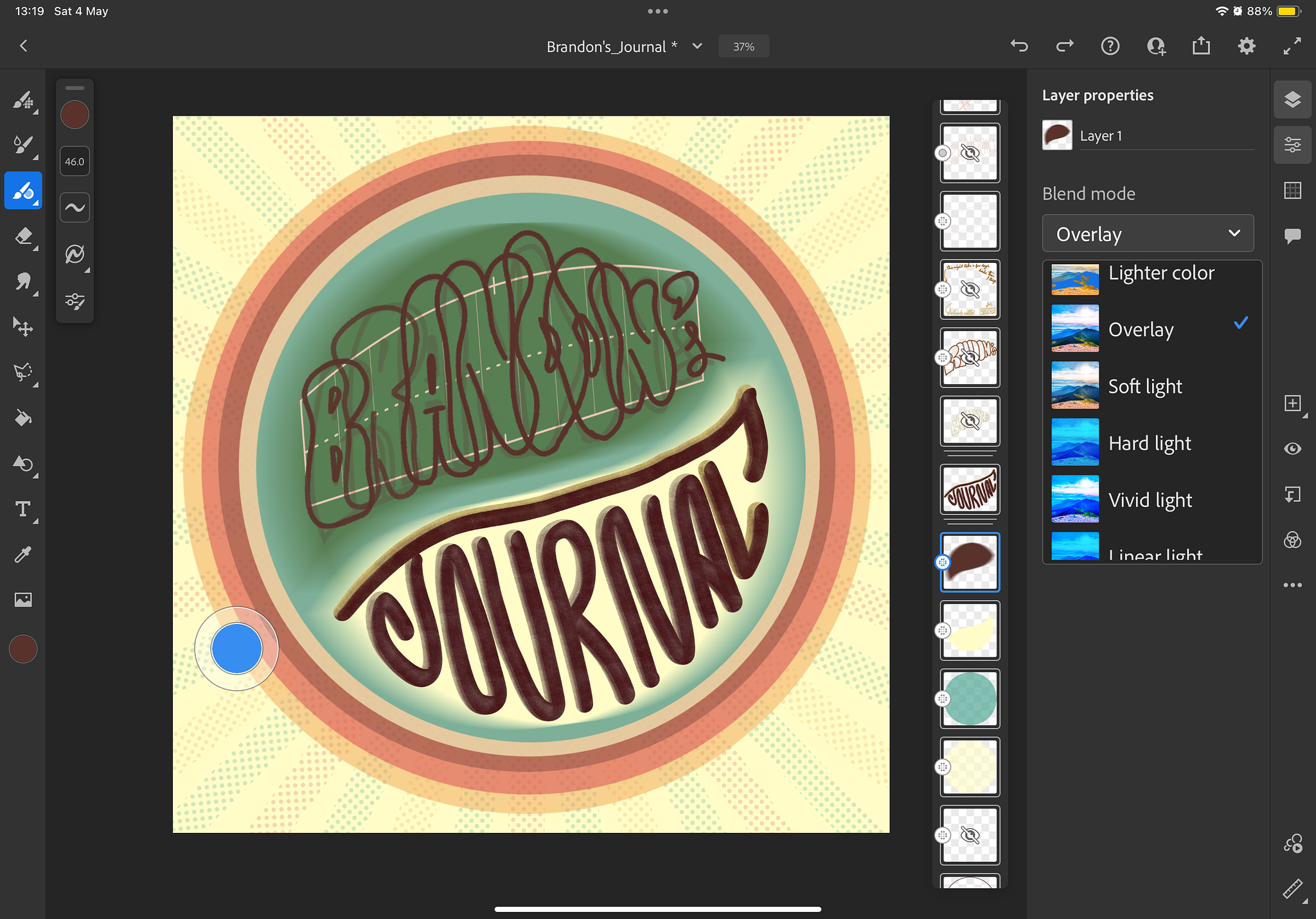Open brush smoothing settings
This screenshot has width=1316, height=919.
tap(75, 208)
